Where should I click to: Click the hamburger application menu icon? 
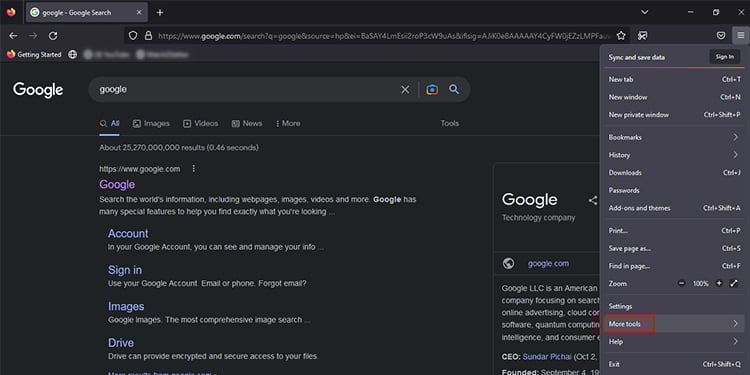tap(740, 36)
